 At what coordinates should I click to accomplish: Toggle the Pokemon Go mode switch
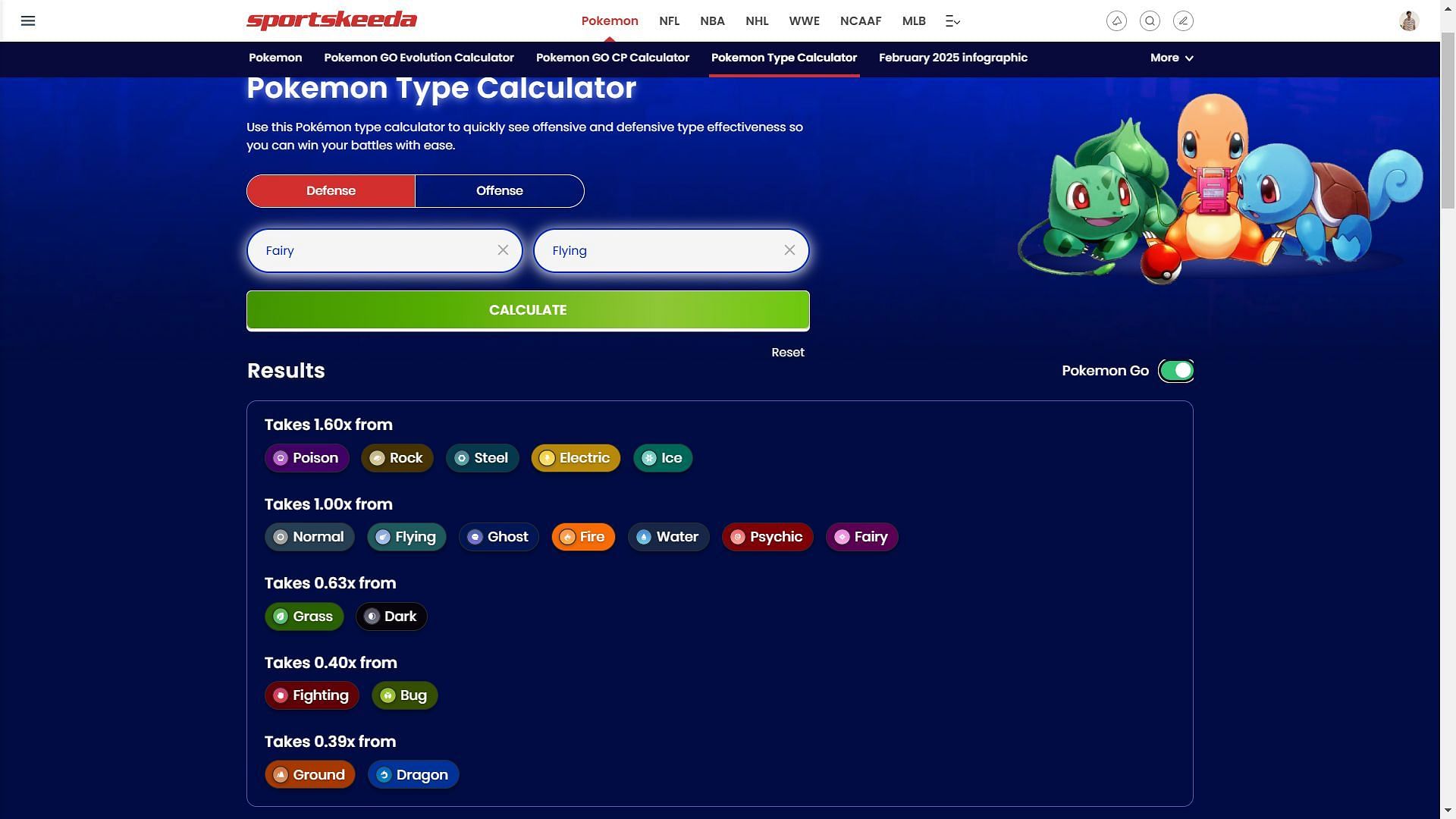point(1175,370)
